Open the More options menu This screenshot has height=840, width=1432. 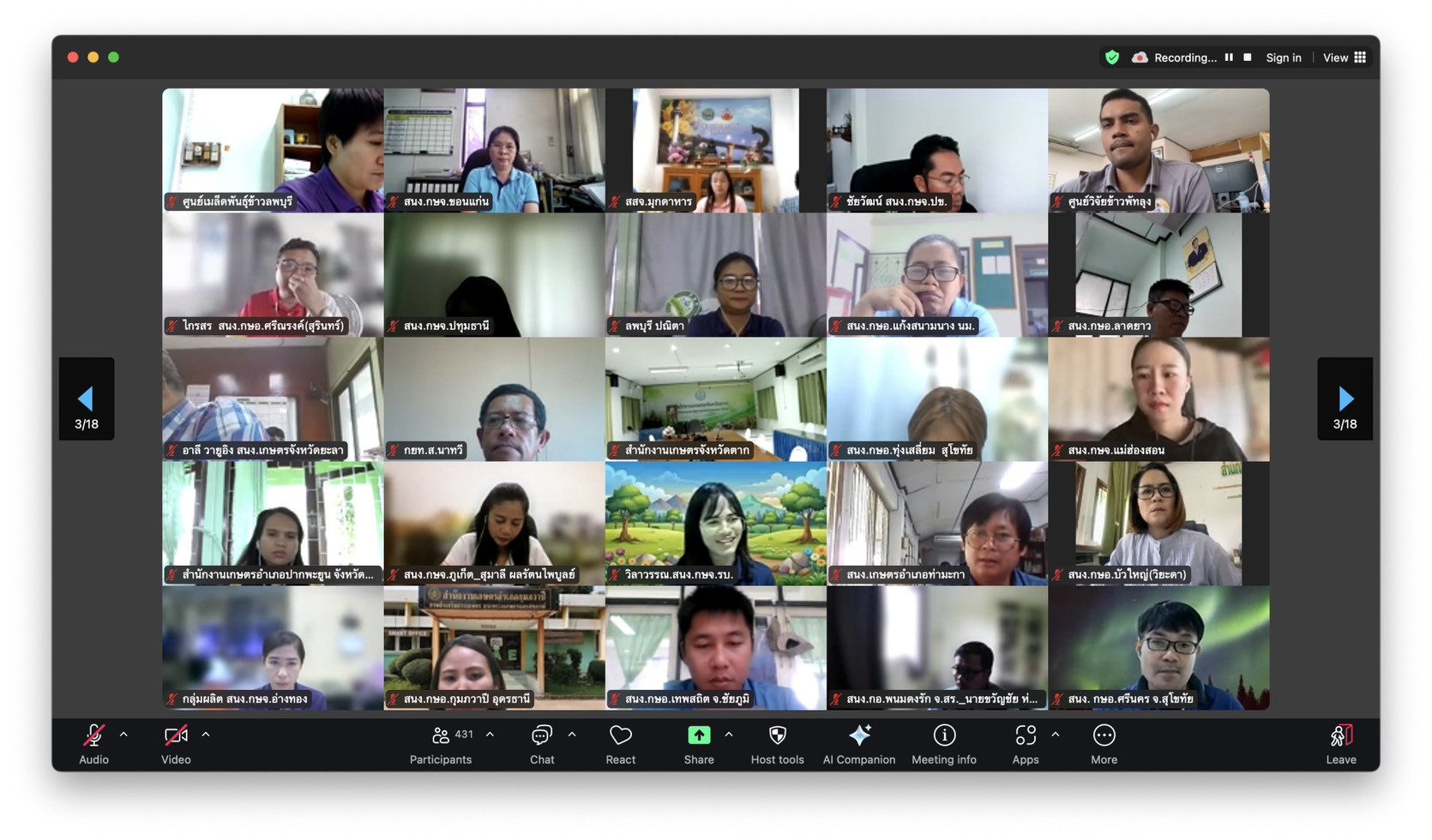pos(1104,736)
